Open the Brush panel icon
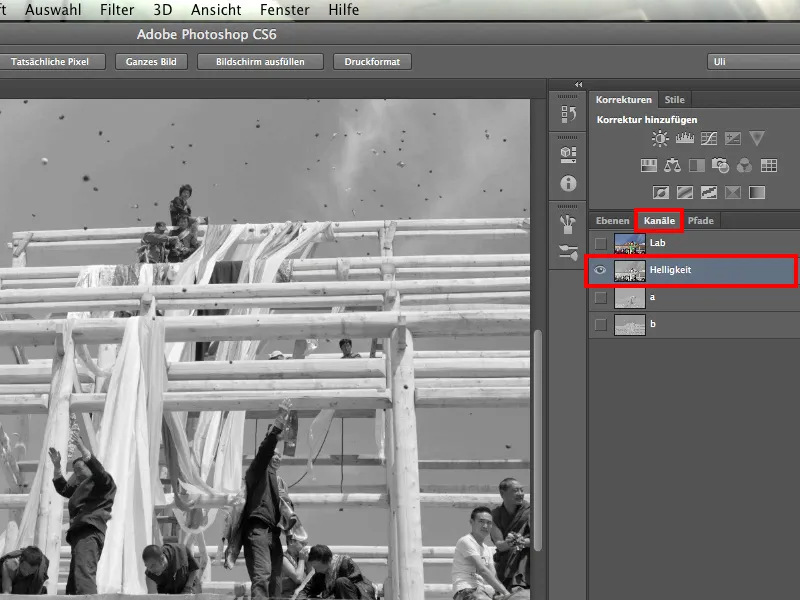 click(x=568, y=224)
